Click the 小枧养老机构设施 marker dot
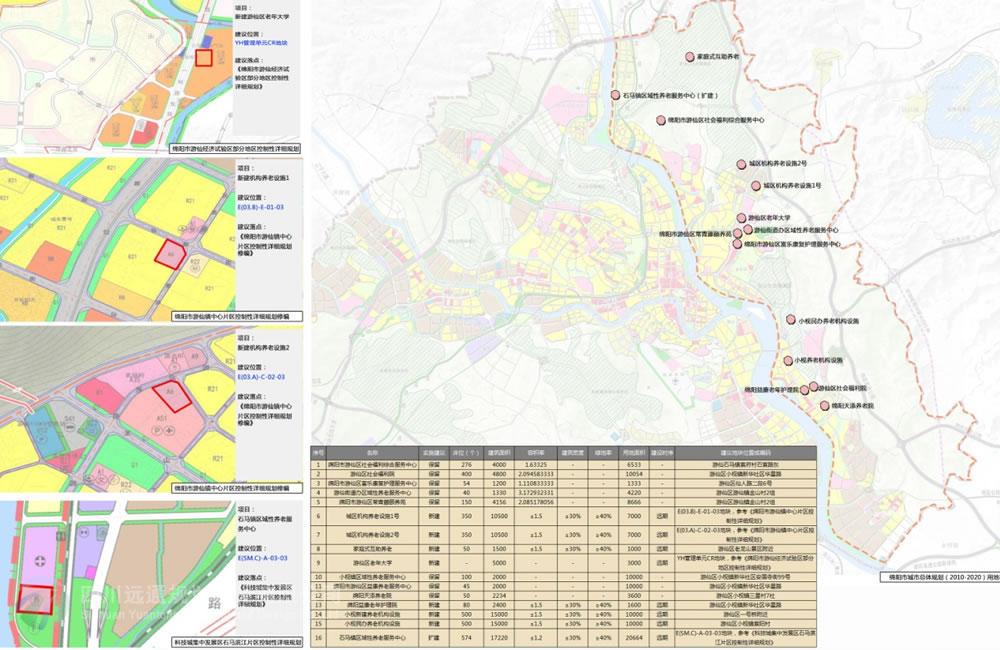 (x=787, y=360)
